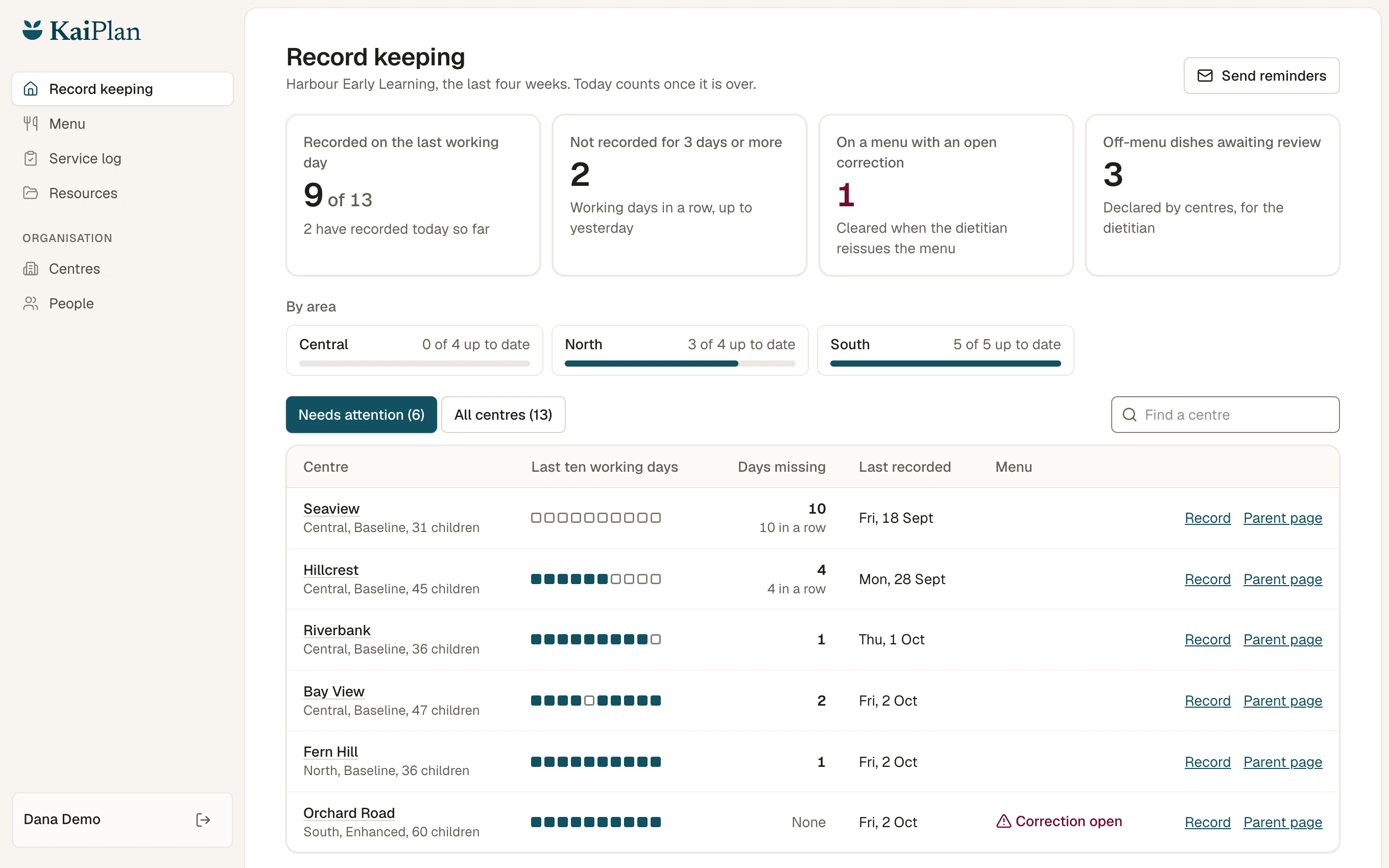1389x868 pixels.
Task: Click the magnifier icon in the search box
Action: pos(1129,415)
